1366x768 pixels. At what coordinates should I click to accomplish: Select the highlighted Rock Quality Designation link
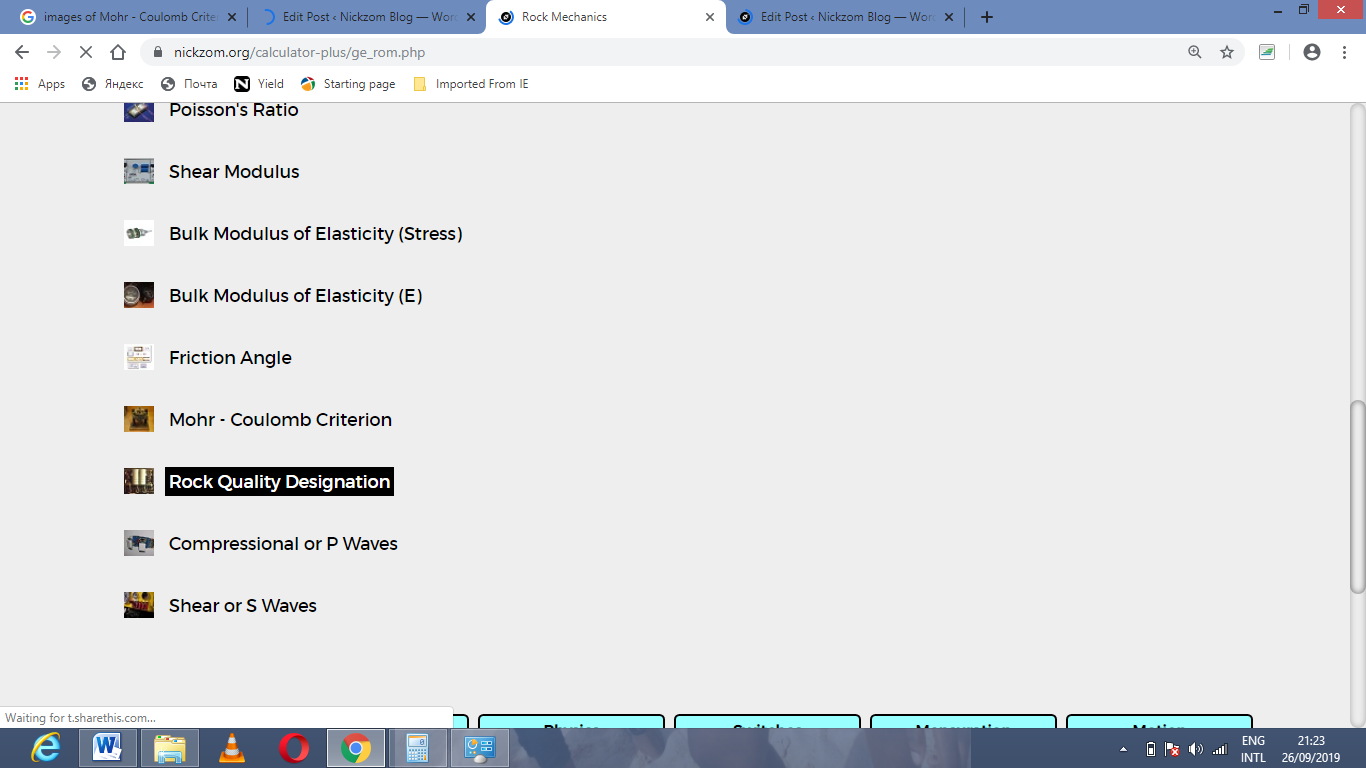tap(279, 482)
